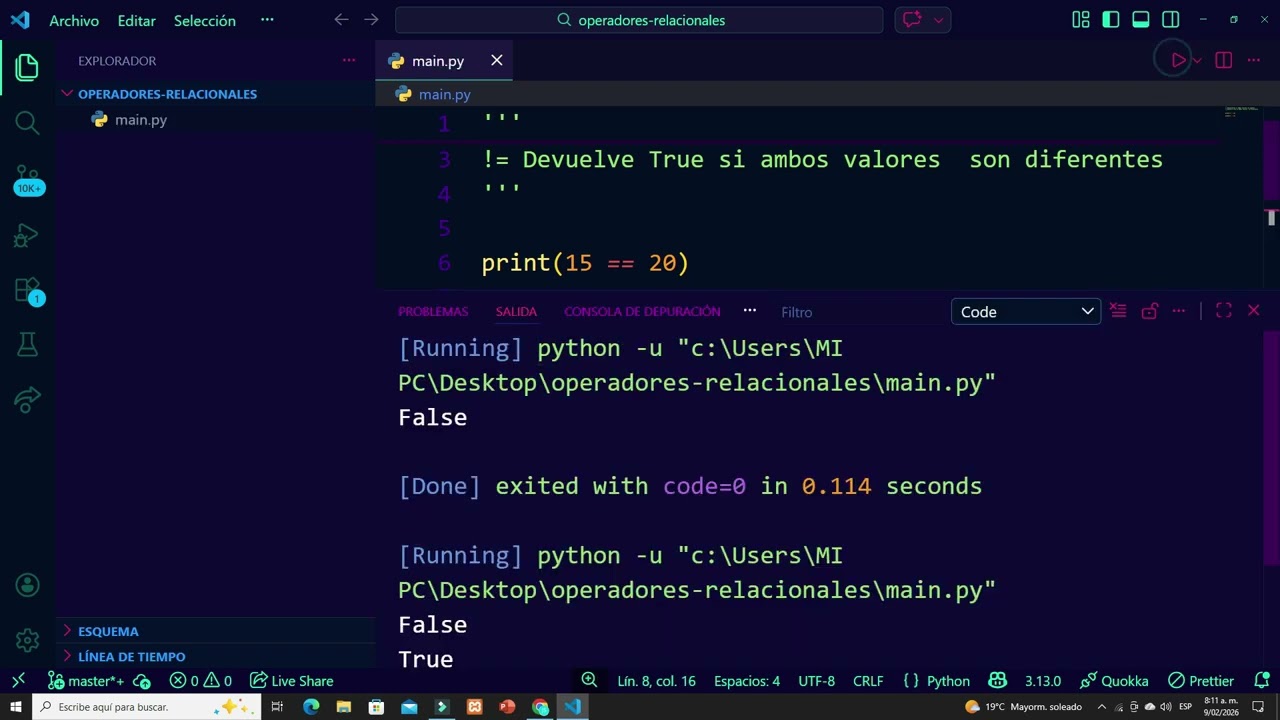
Task: Open the Live Share arrow view
Action: pyautogui.click(x=27, y=400)
